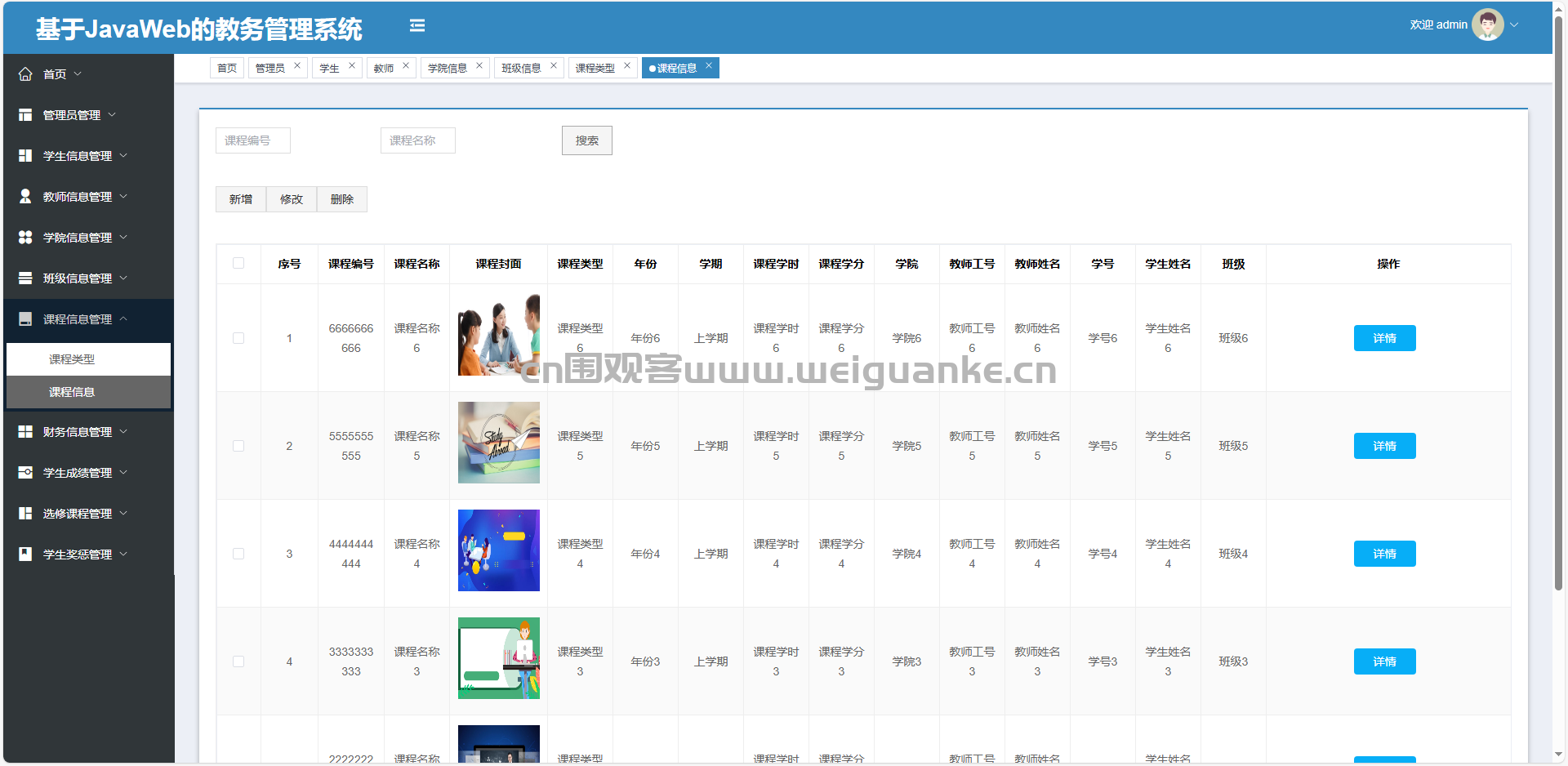The width and height of the screenshot is (1568, 766).
Task: Click the 财务信息管理 sidebar icon
Action: point(25,432)
